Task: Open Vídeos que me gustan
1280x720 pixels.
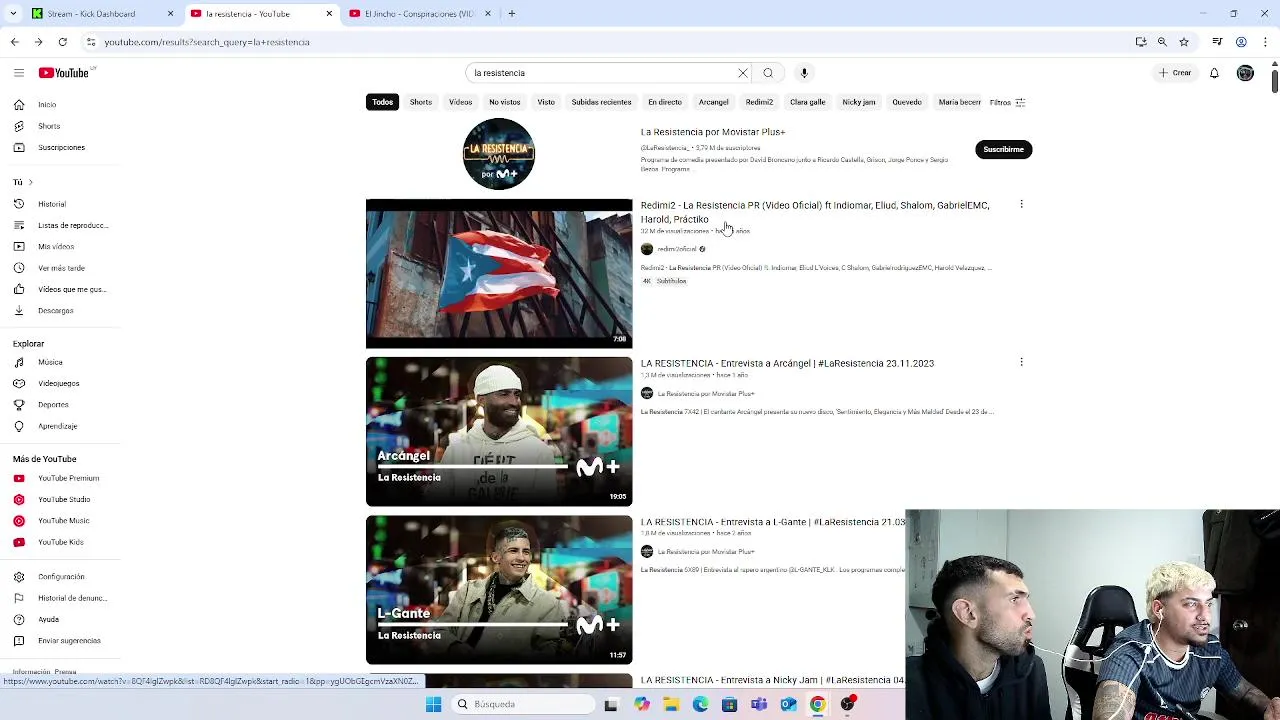Action: [x=71, y=289]
